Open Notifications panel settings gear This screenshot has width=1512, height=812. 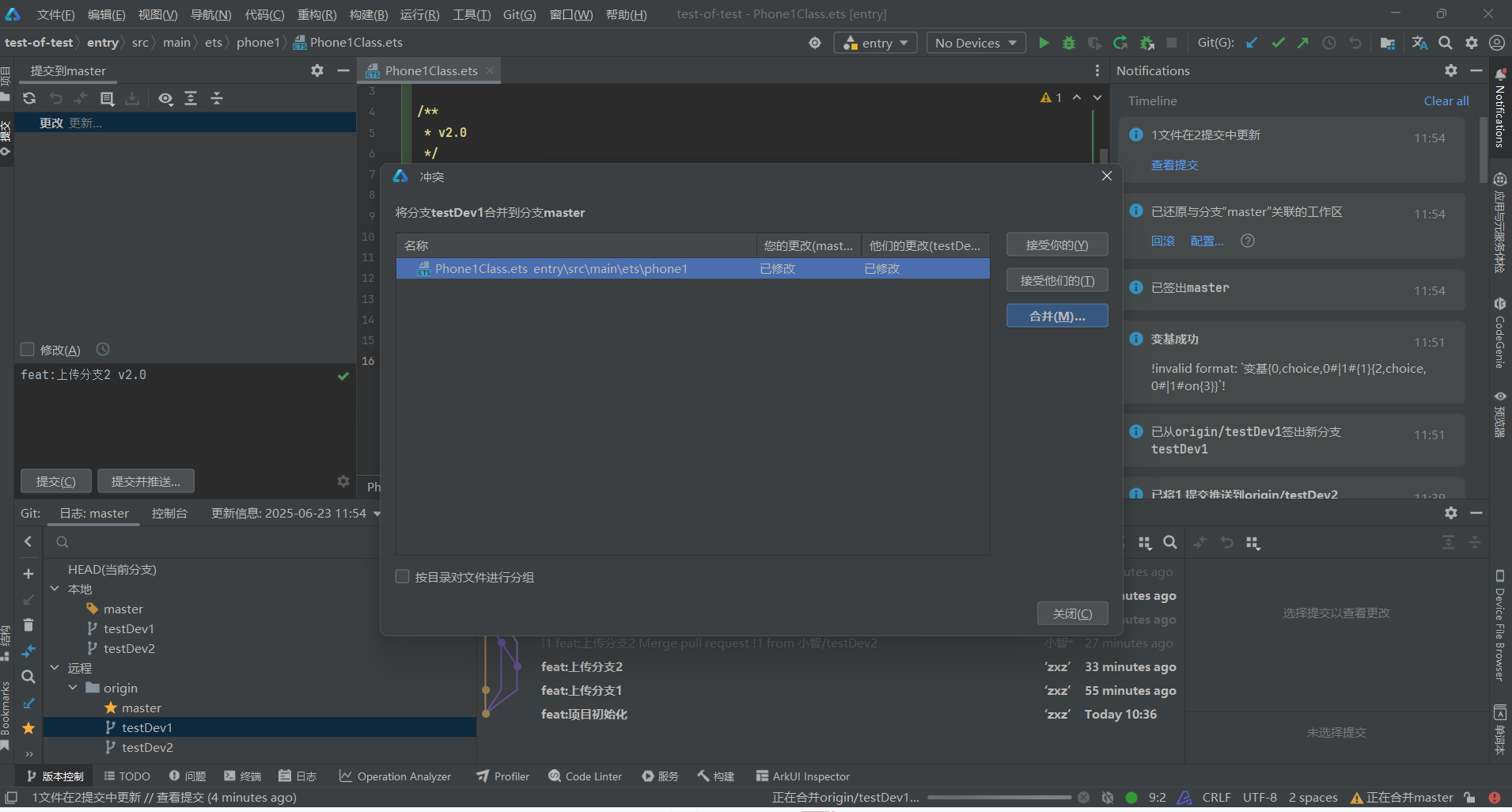(1451, 70)
